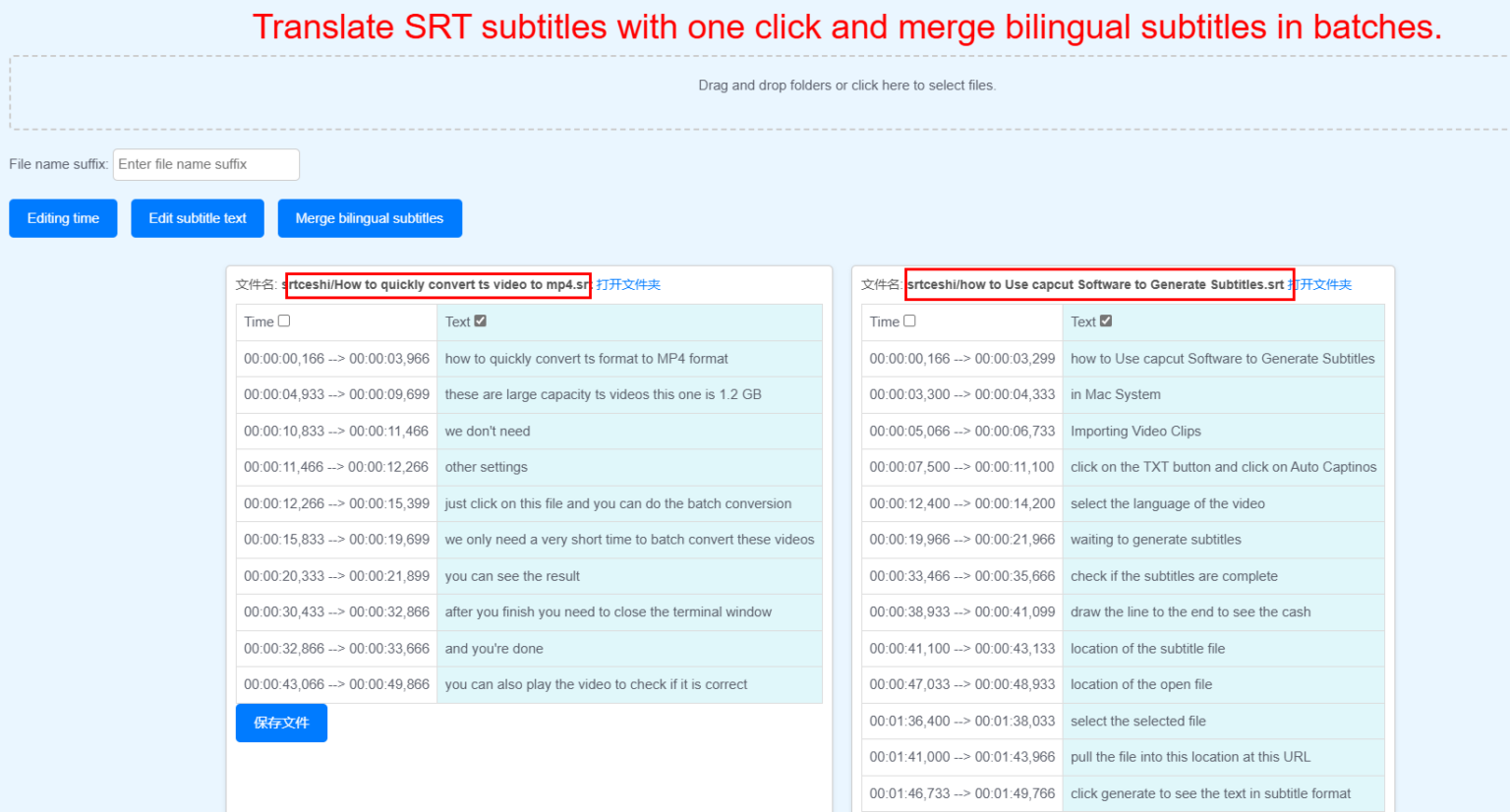The height and width of the screenshot is (812, 1510).
Task: Click the highlighted mp4.srt file name
Action: pos(436,284)
